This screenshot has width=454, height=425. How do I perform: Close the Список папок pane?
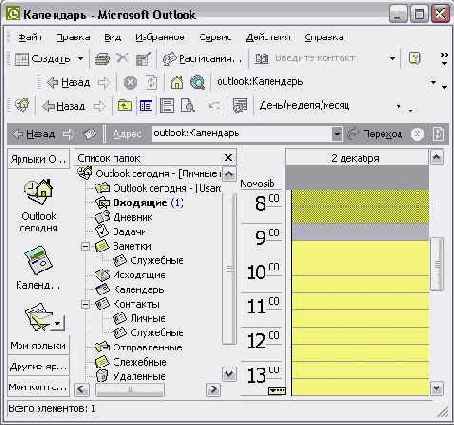pos(228,157)
